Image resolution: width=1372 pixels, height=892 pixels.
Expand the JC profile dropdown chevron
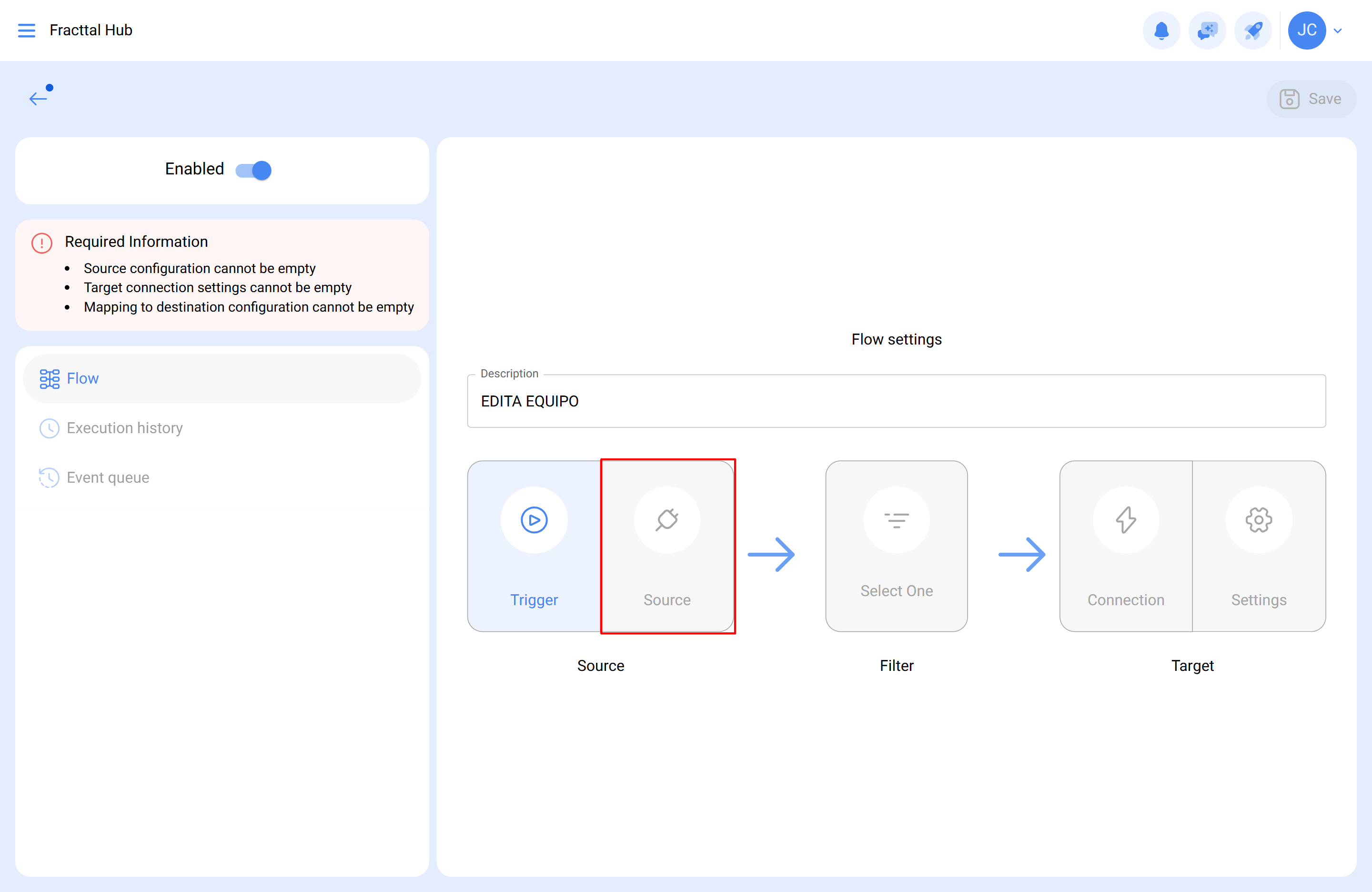[x=1338, y=30]
